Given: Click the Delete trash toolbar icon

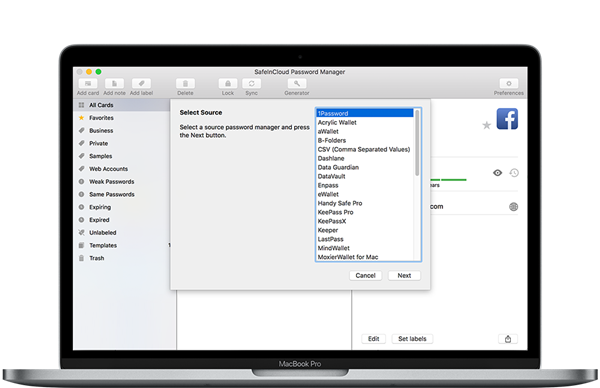Looking at the screenshot, I should click(185, 83).
